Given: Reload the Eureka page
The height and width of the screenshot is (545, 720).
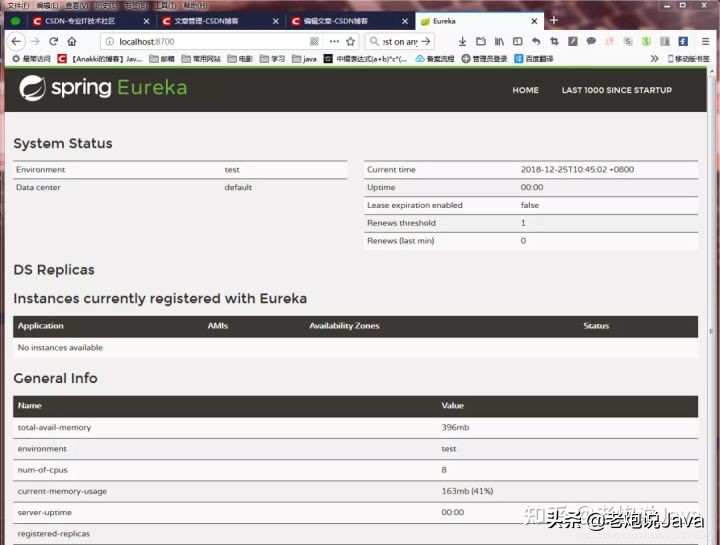Looking at the screenshot, I should pyautogui.click(x=53, y=41).
